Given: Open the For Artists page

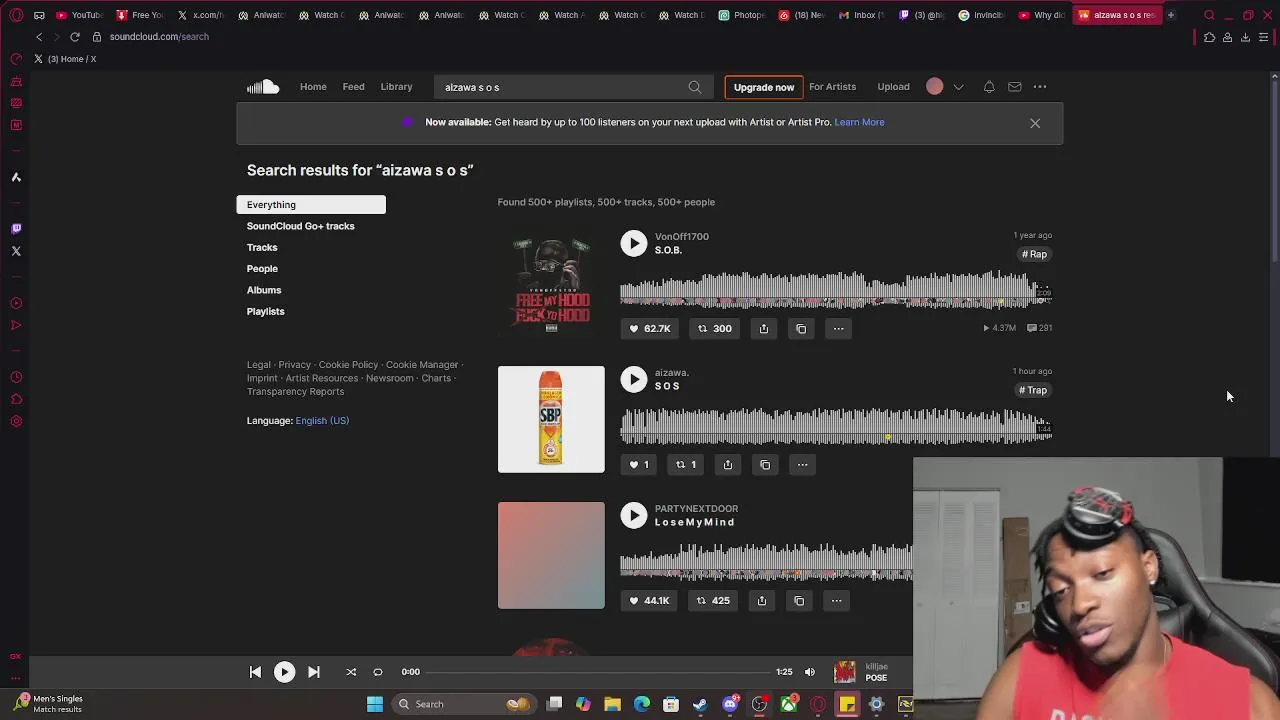Looking at the screenshot, I should coord(832,87).
